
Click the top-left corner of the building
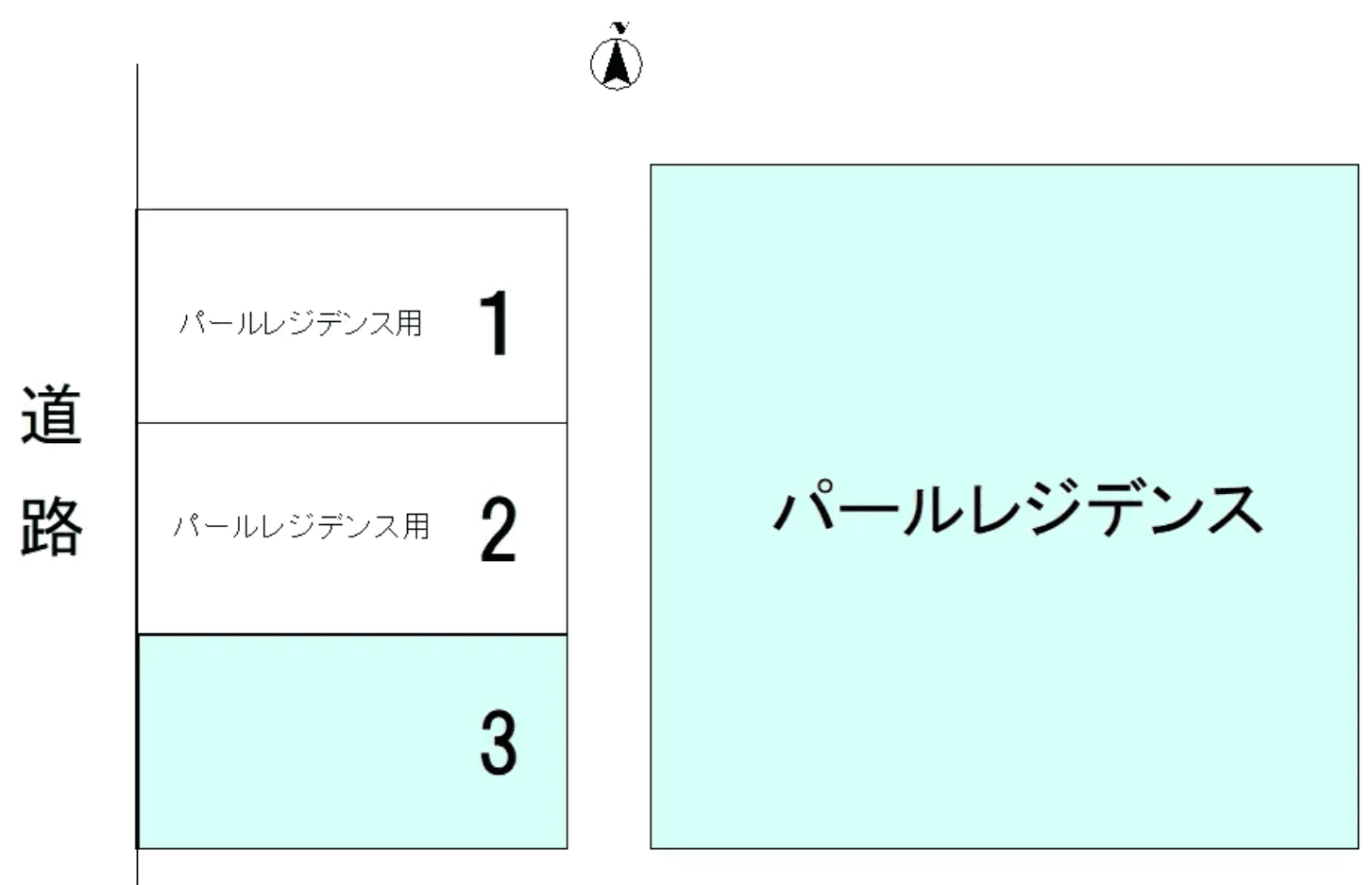pyautogui.click(x=651, y=166)
